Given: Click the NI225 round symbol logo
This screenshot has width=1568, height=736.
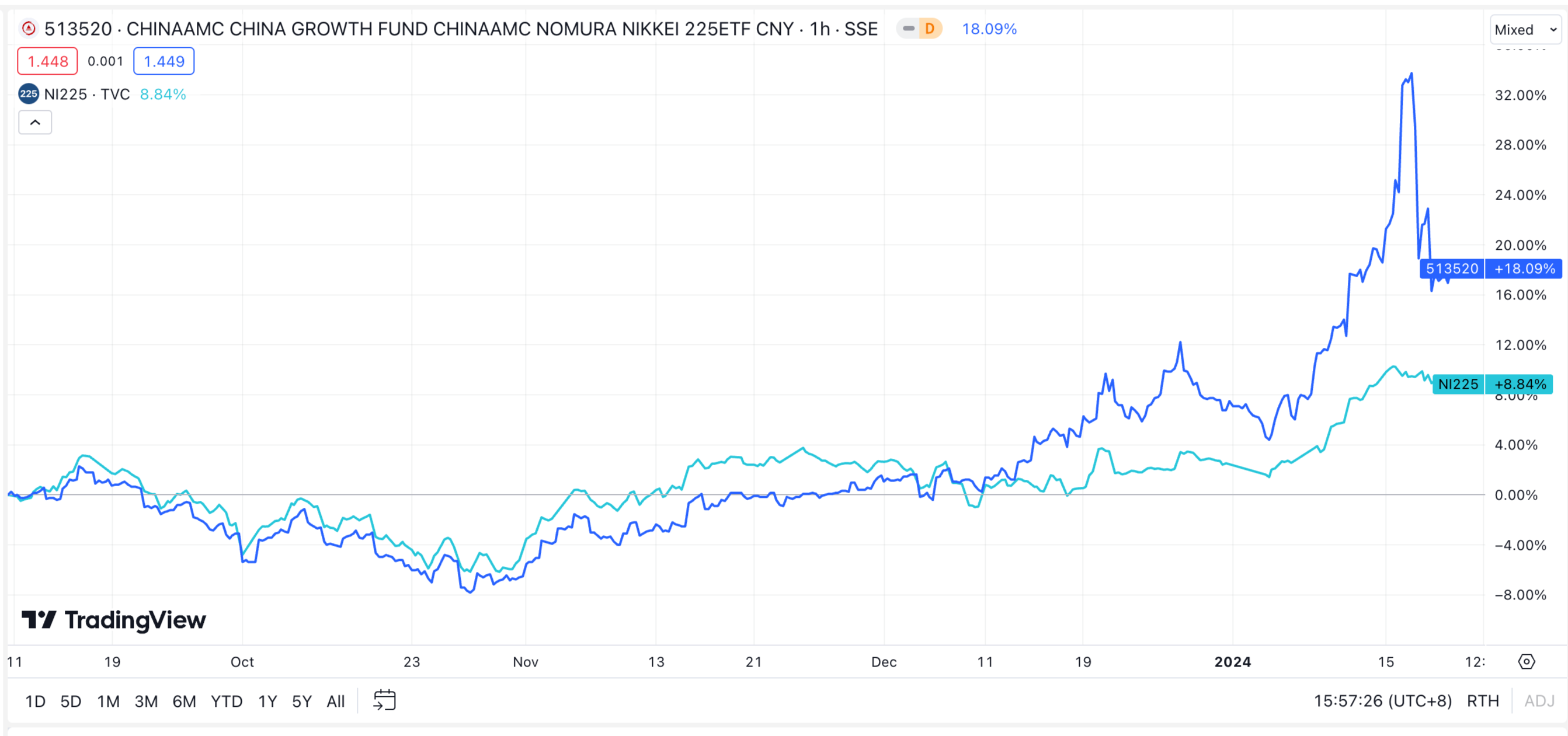Looking at the screenshot, I should coord(28,93).
